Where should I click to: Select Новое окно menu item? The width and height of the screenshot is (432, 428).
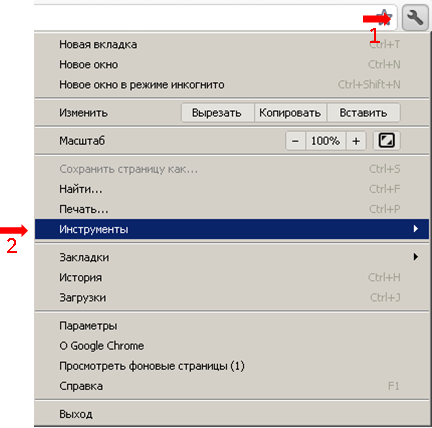(231, 64)
